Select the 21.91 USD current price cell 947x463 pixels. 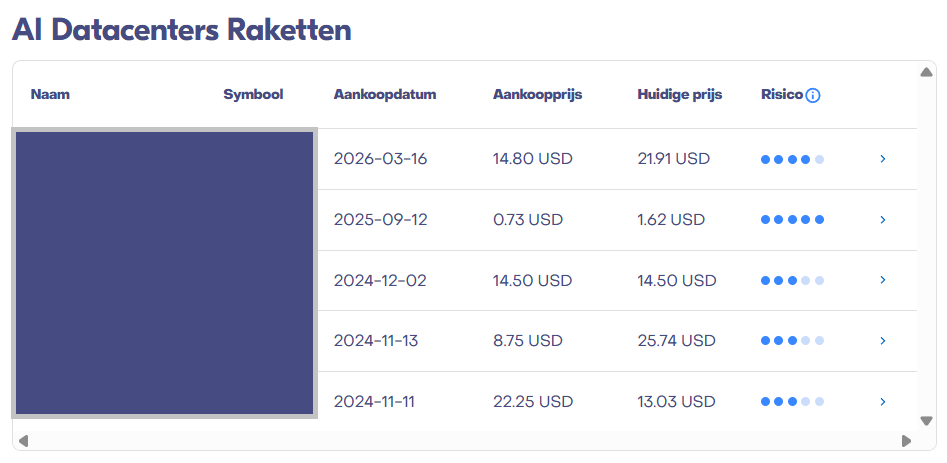(x=673, y=159)
